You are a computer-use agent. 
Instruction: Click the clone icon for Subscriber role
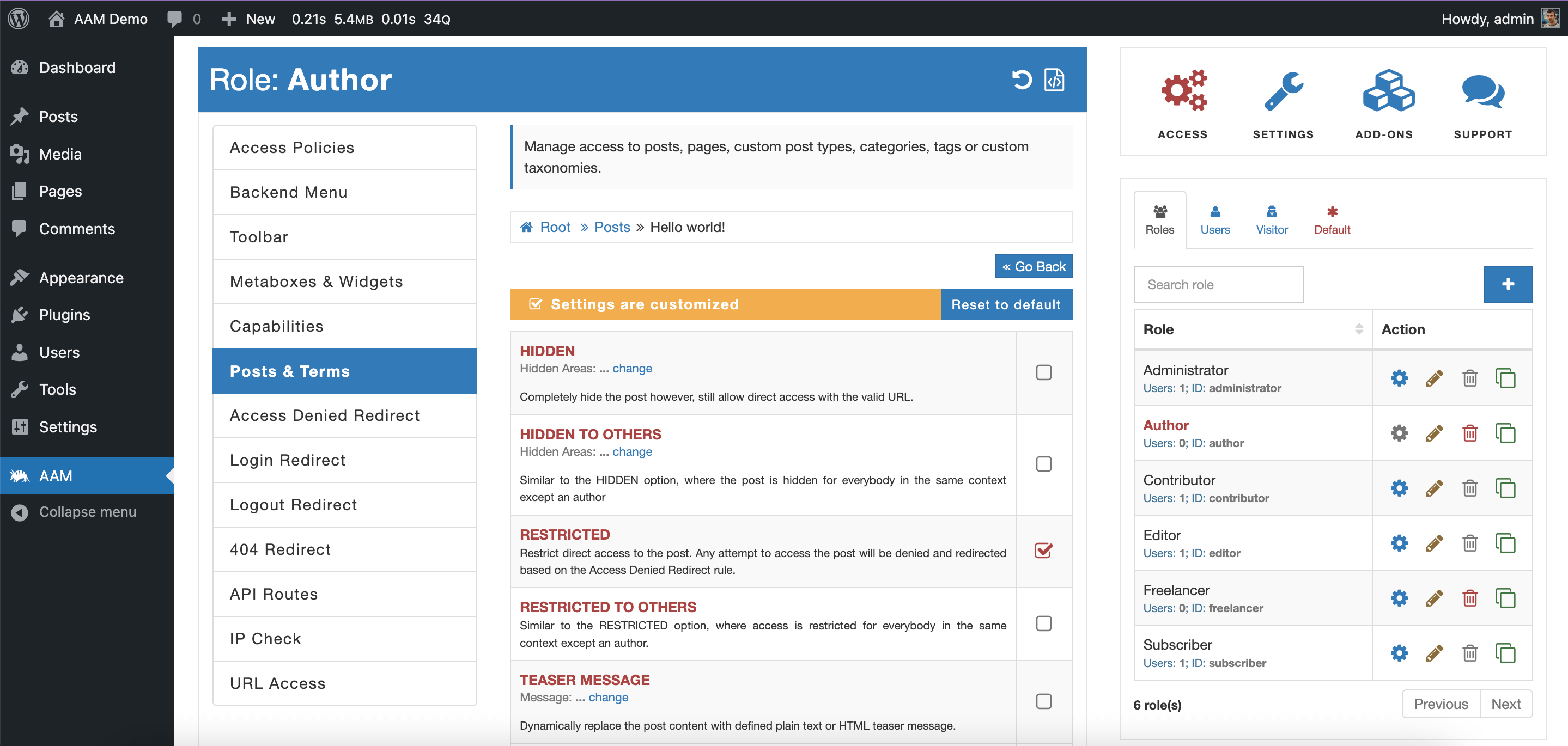point(1505,652)
